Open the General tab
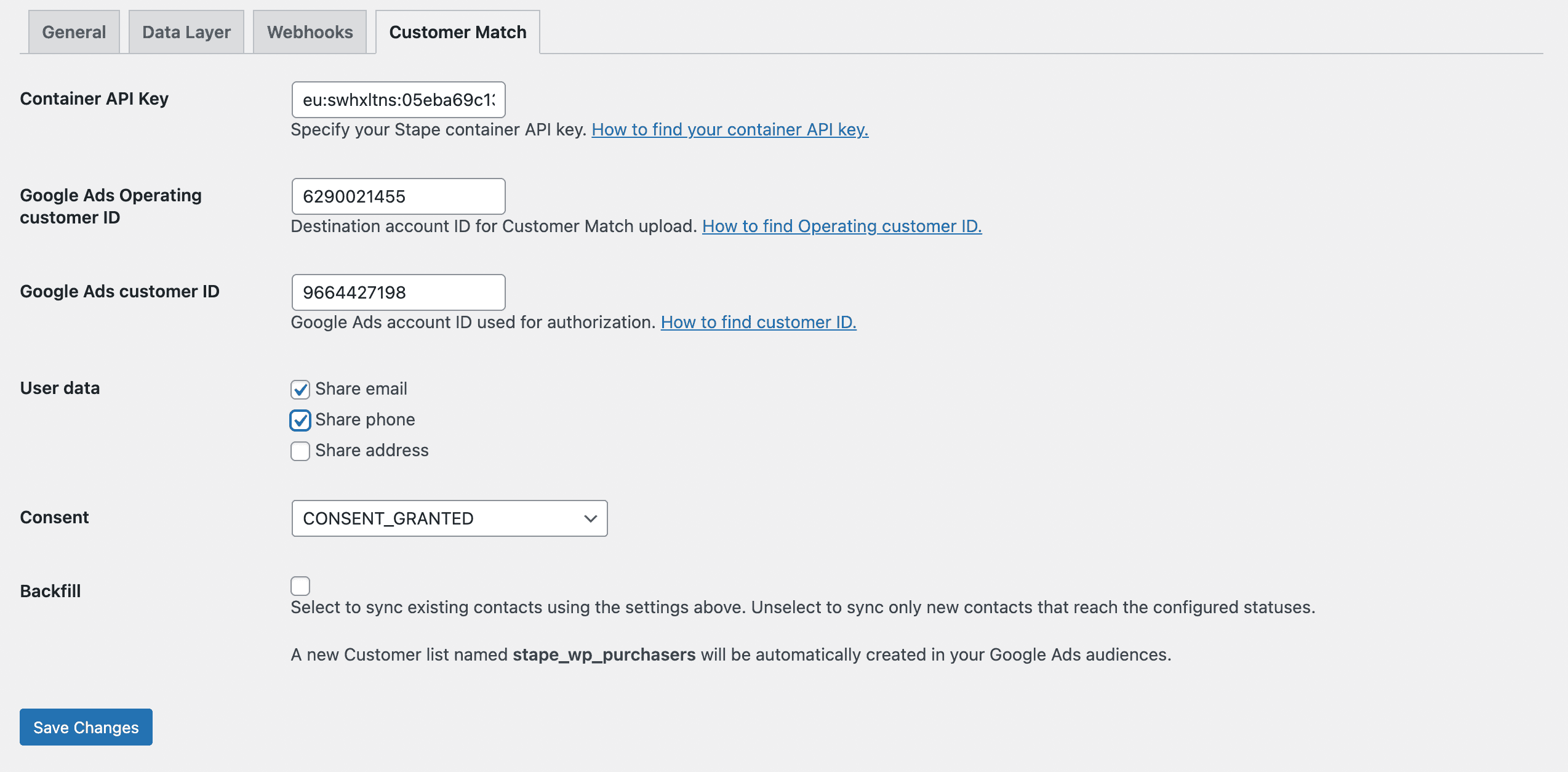The height and width of the screenshot is (772, 1568). point(74,32)
